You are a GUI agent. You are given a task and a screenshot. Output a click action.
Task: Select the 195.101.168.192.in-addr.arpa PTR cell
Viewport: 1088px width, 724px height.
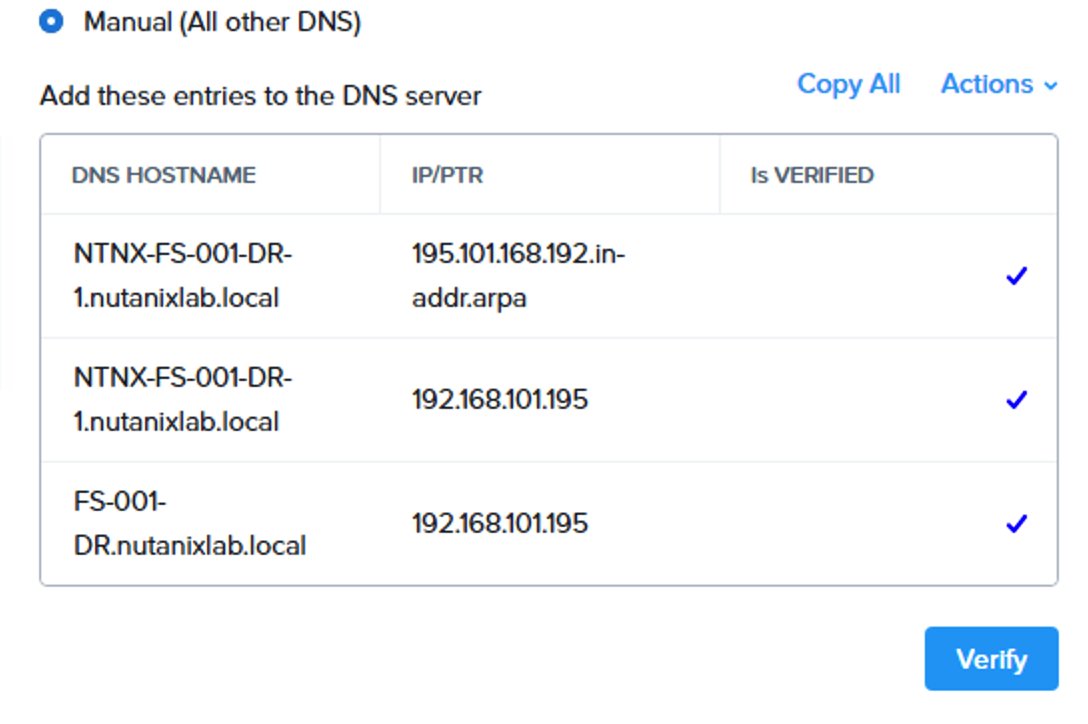coord(518,276)
